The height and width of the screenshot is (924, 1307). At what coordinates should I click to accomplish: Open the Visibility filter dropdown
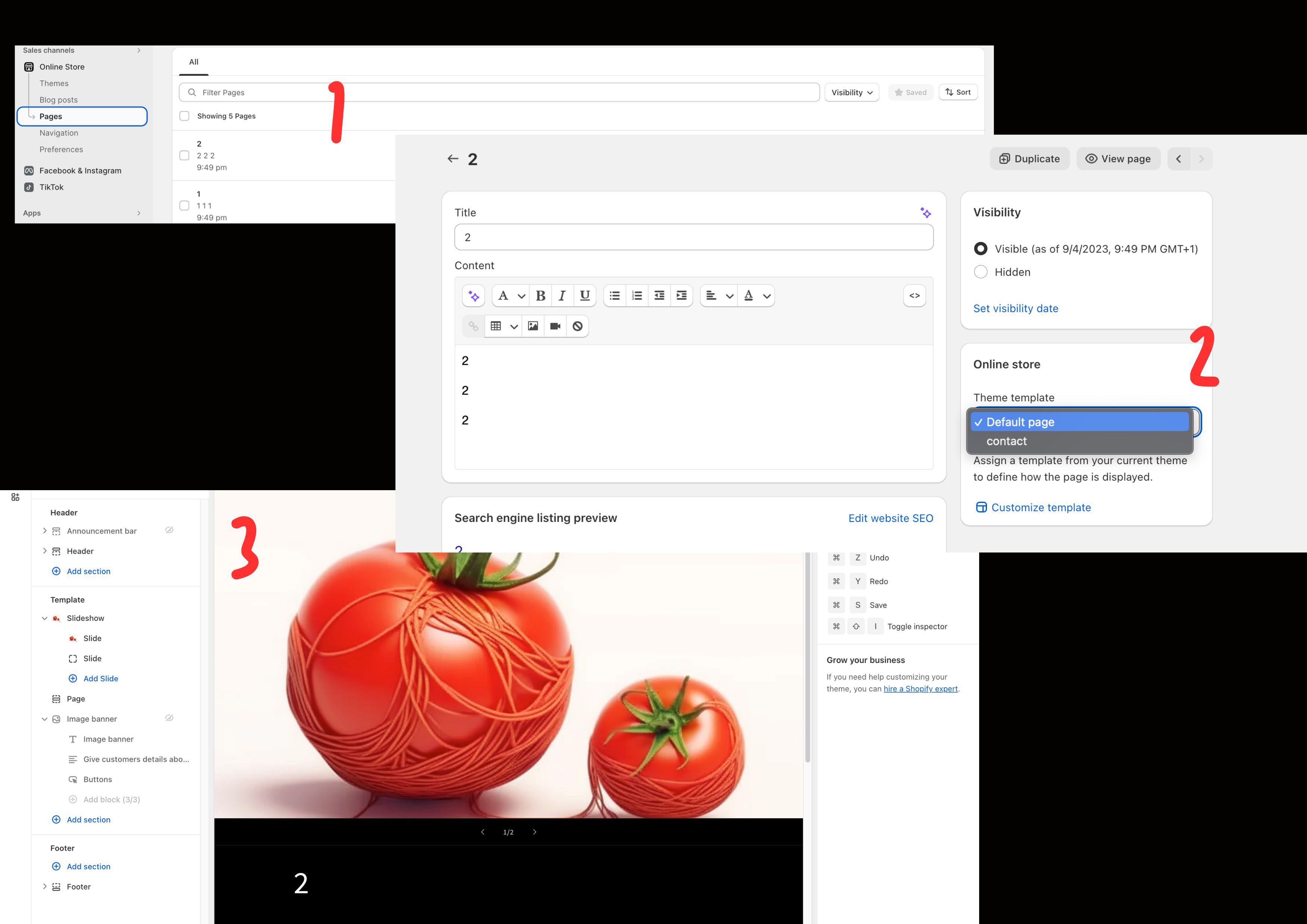(x=851, y=92)
